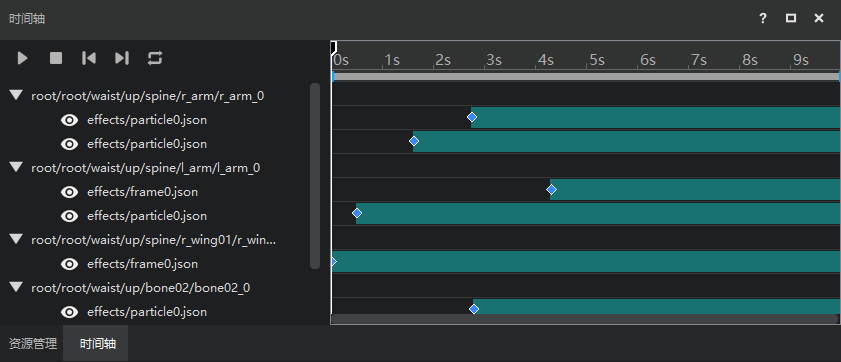Screen dimensions: 841x362
Task: Stop playback using the square stop icon
Action: tap(56, 58)
